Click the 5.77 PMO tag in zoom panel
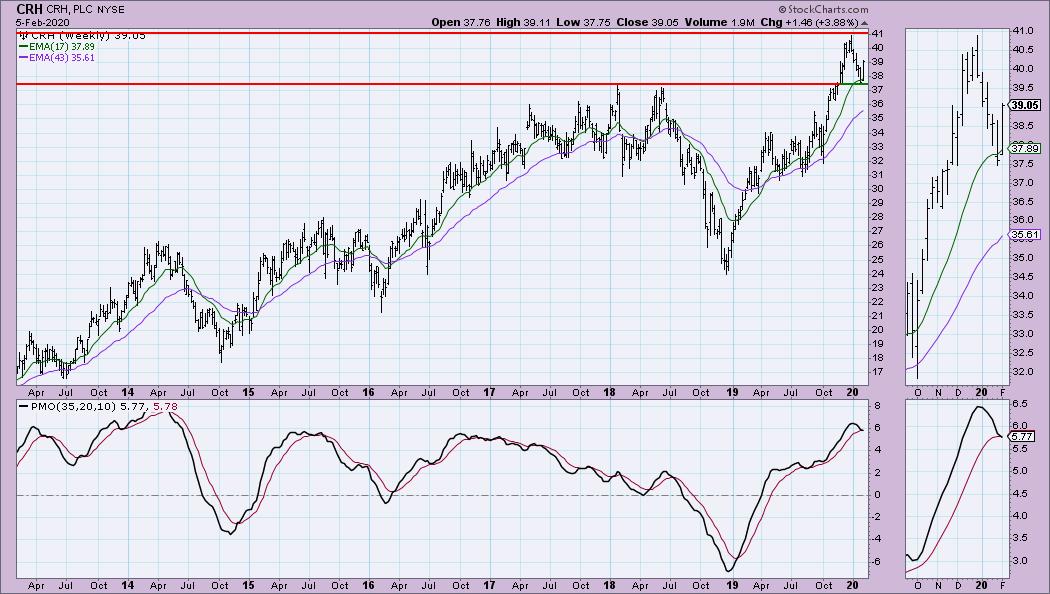 (x=1023, y=436)
